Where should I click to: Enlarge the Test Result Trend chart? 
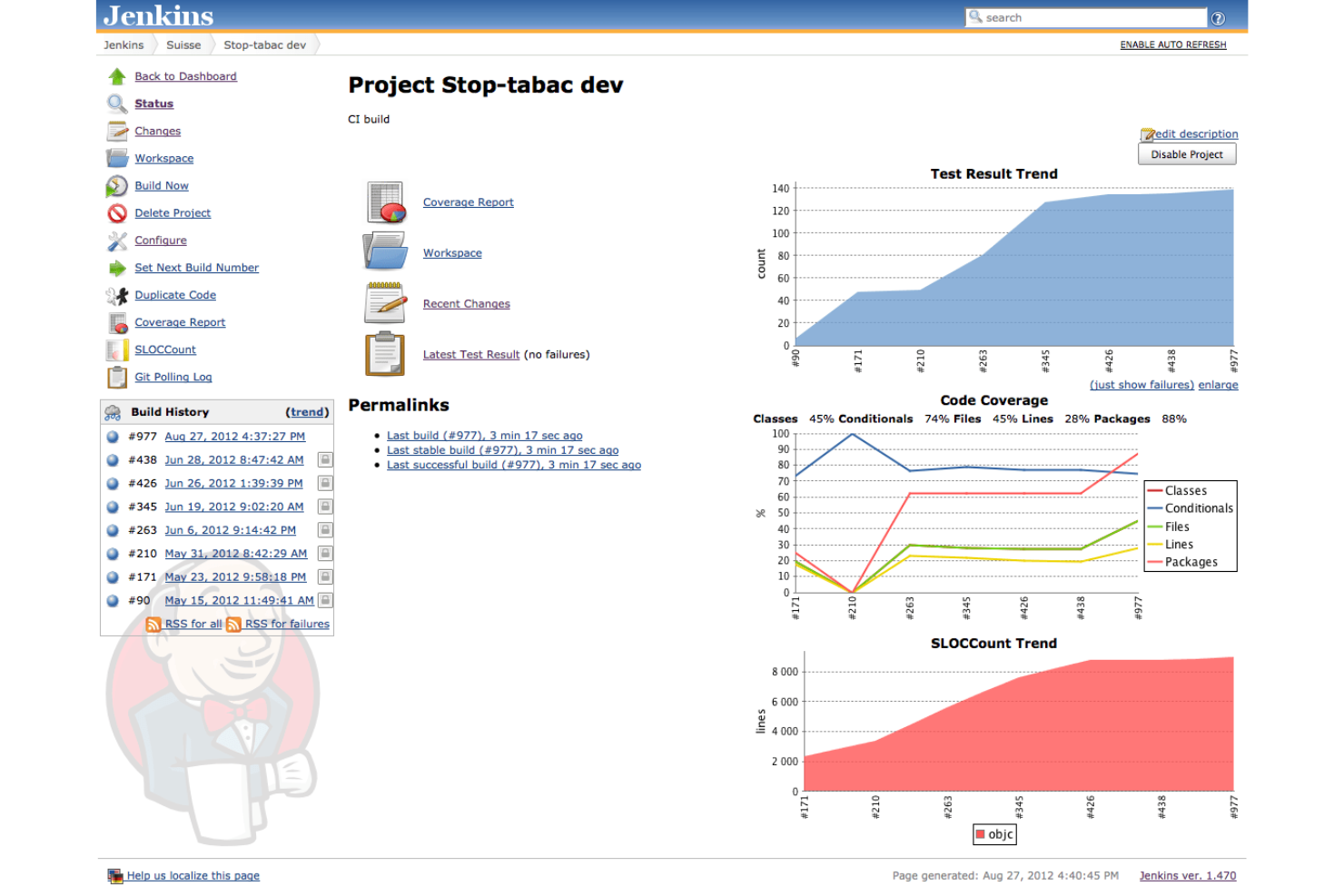[x=1218, y=384]
